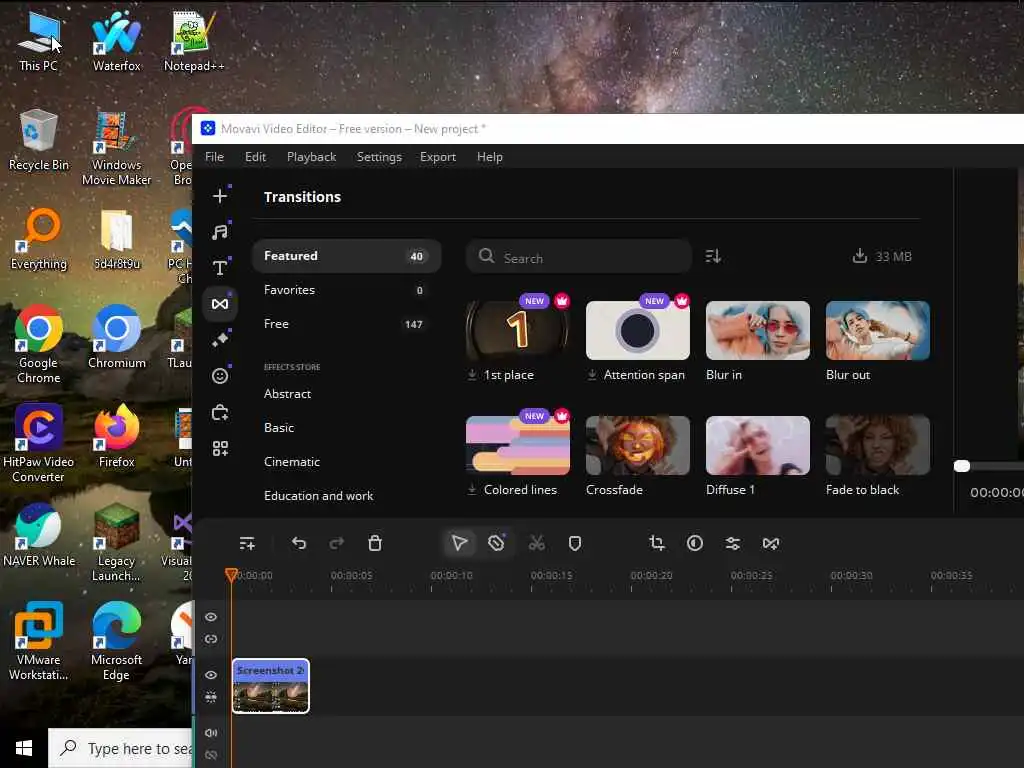1024x768 pixels.
Task: Select the Microsoft Edge desktop shortcut
Action: point(116,641)
